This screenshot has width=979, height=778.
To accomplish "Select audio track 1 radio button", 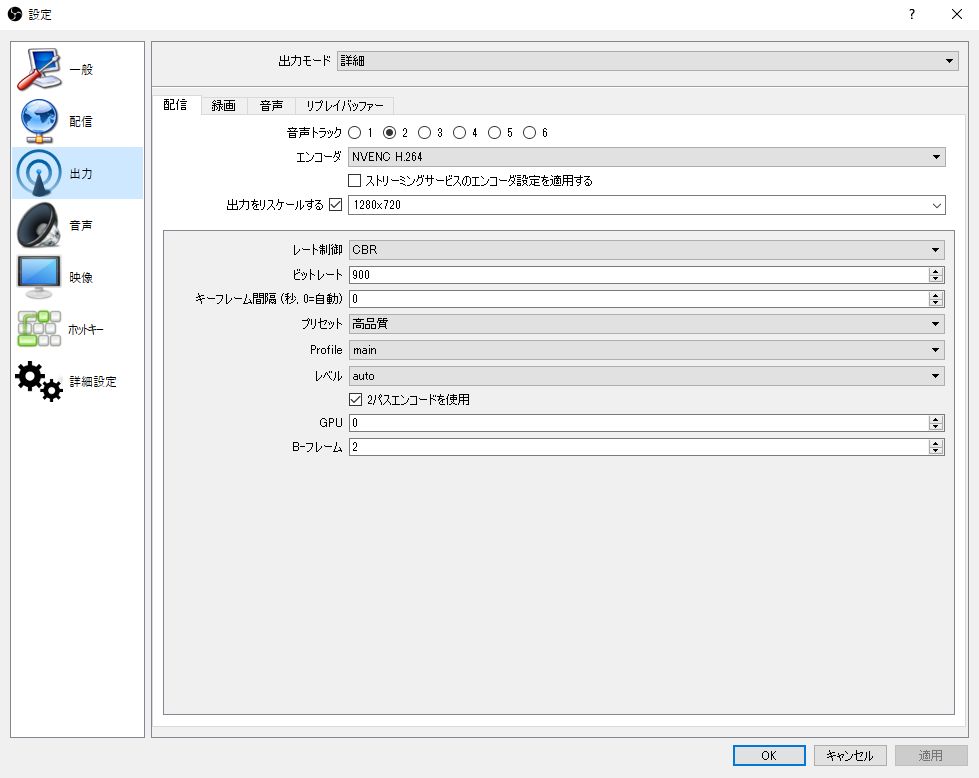I will point(355,132).
